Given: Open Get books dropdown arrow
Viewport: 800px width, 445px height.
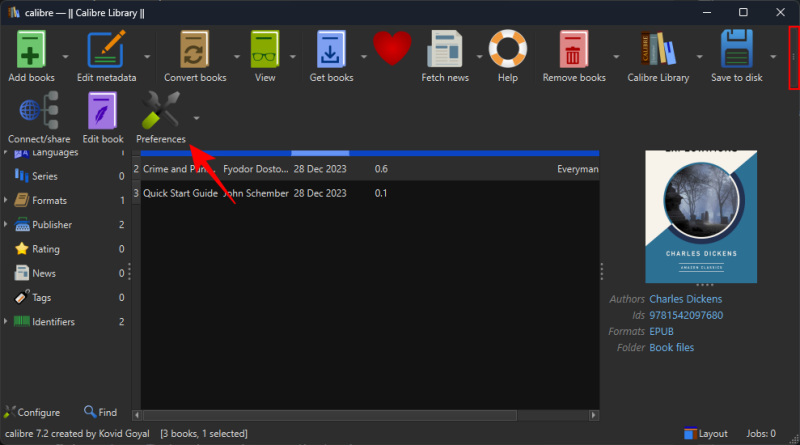Looking at the screenshot, I should 364,56.
